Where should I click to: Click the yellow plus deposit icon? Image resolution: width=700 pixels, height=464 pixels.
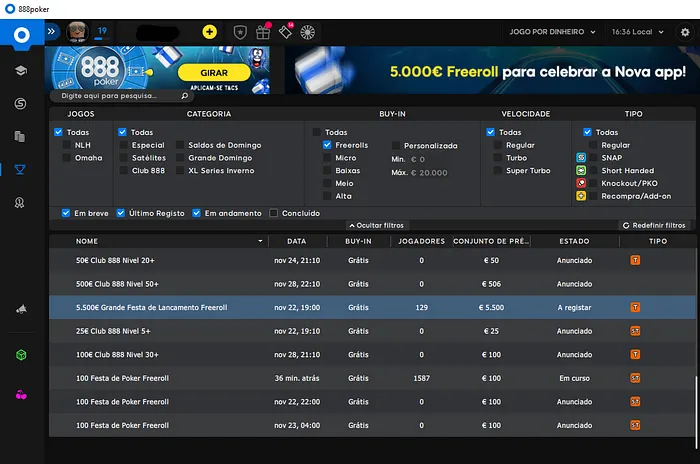pyautogui.click(x=209, y=32)
